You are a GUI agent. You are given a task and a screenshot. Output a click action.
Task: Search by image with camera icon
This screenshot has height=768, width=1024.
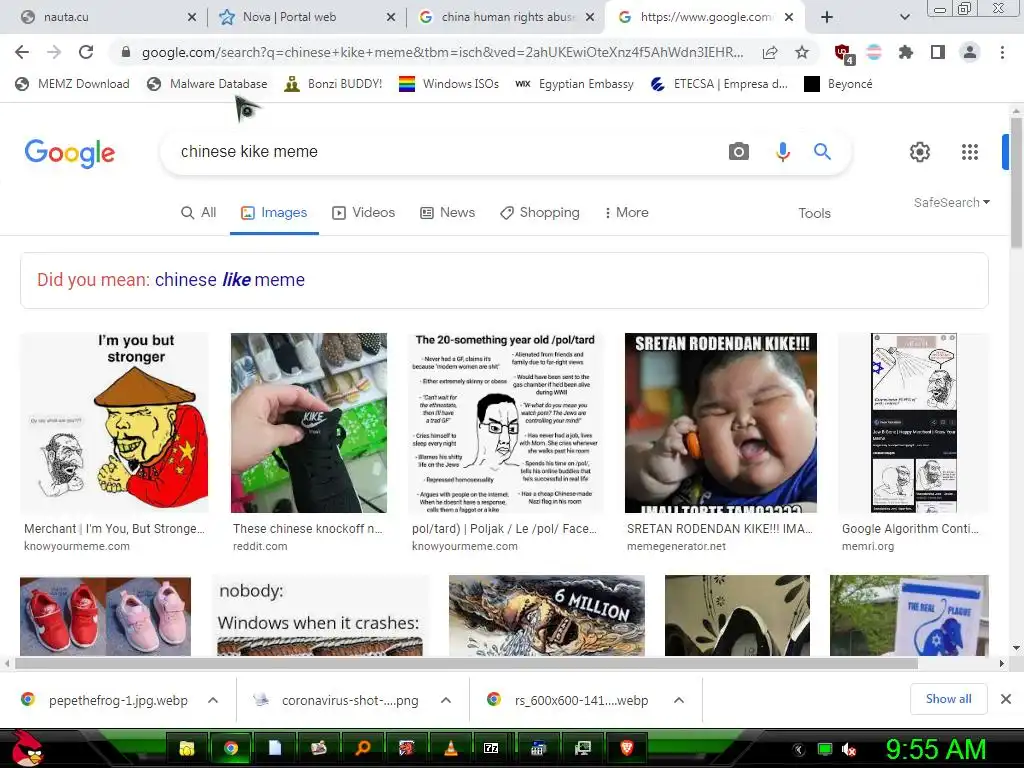(739, 152)
